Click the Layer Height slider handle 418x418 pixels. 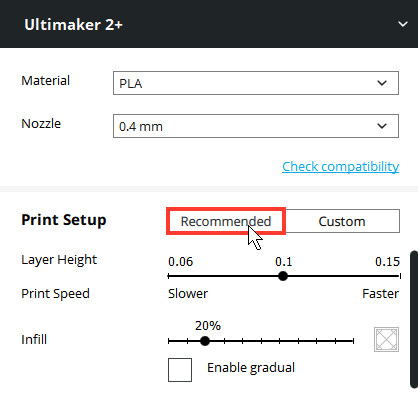pyautogui.click(x=283, y=276)
